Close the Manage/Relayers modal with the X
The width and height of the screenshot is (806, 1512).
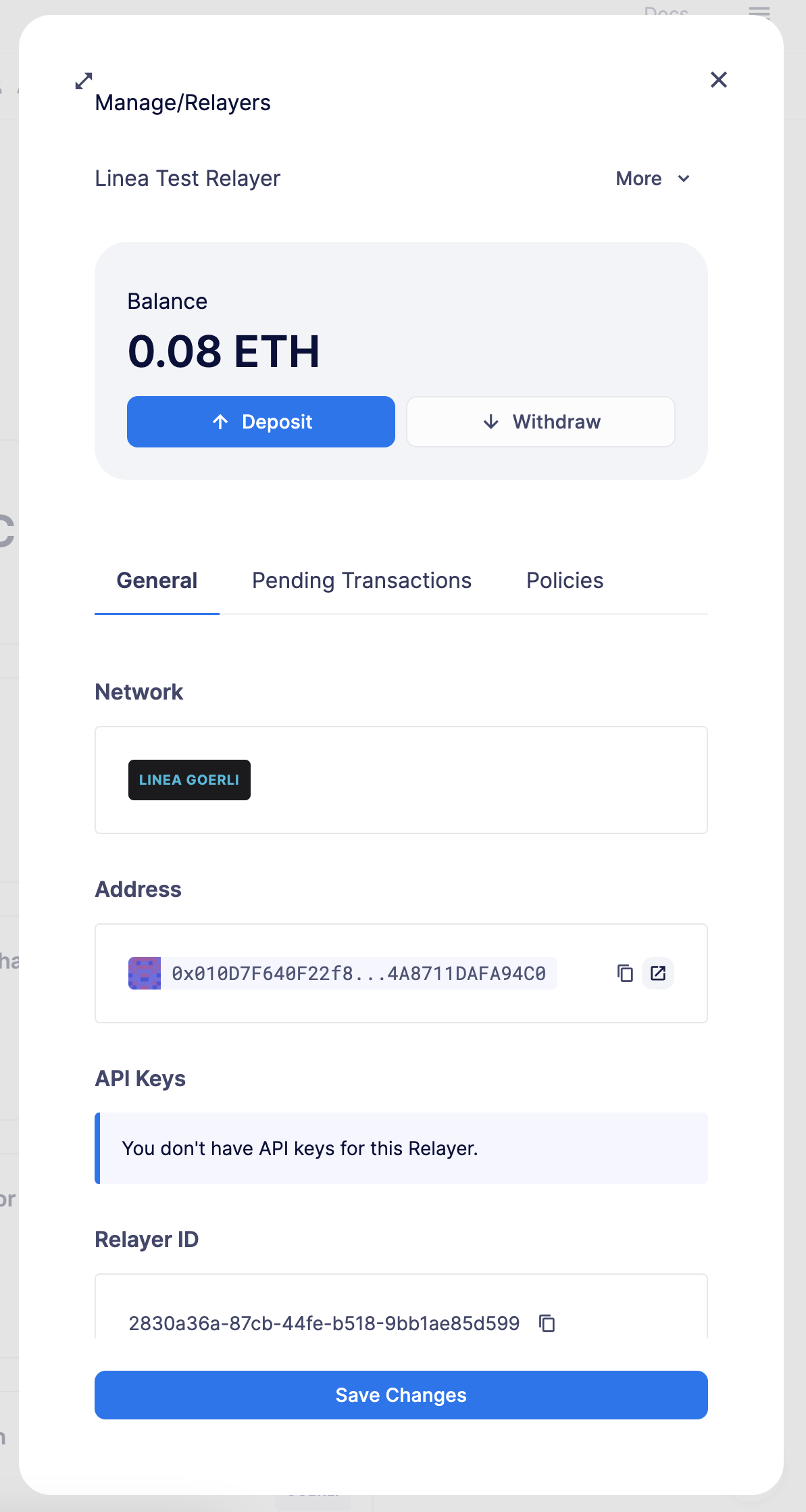(718, 80)
